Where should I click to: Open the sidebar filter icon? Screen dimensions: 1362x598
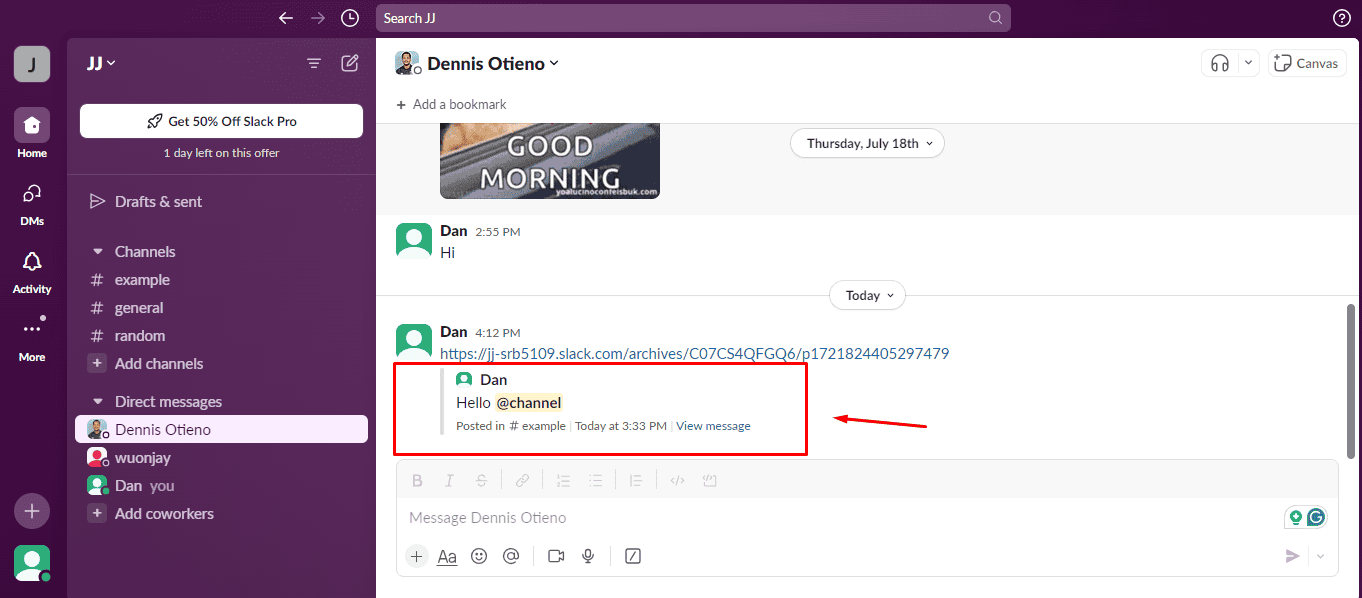click(314, 63)
